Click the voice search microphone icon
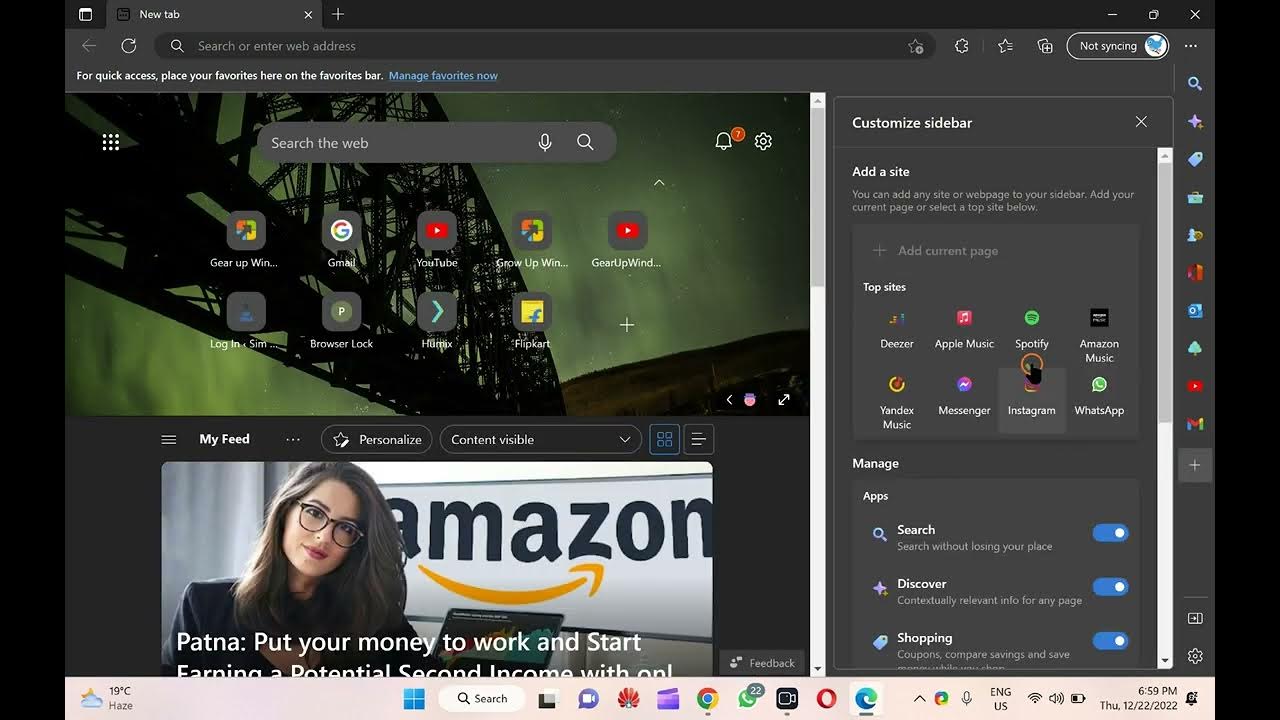The width and height of the screenshot is (1280, 720). click(545, 142)
